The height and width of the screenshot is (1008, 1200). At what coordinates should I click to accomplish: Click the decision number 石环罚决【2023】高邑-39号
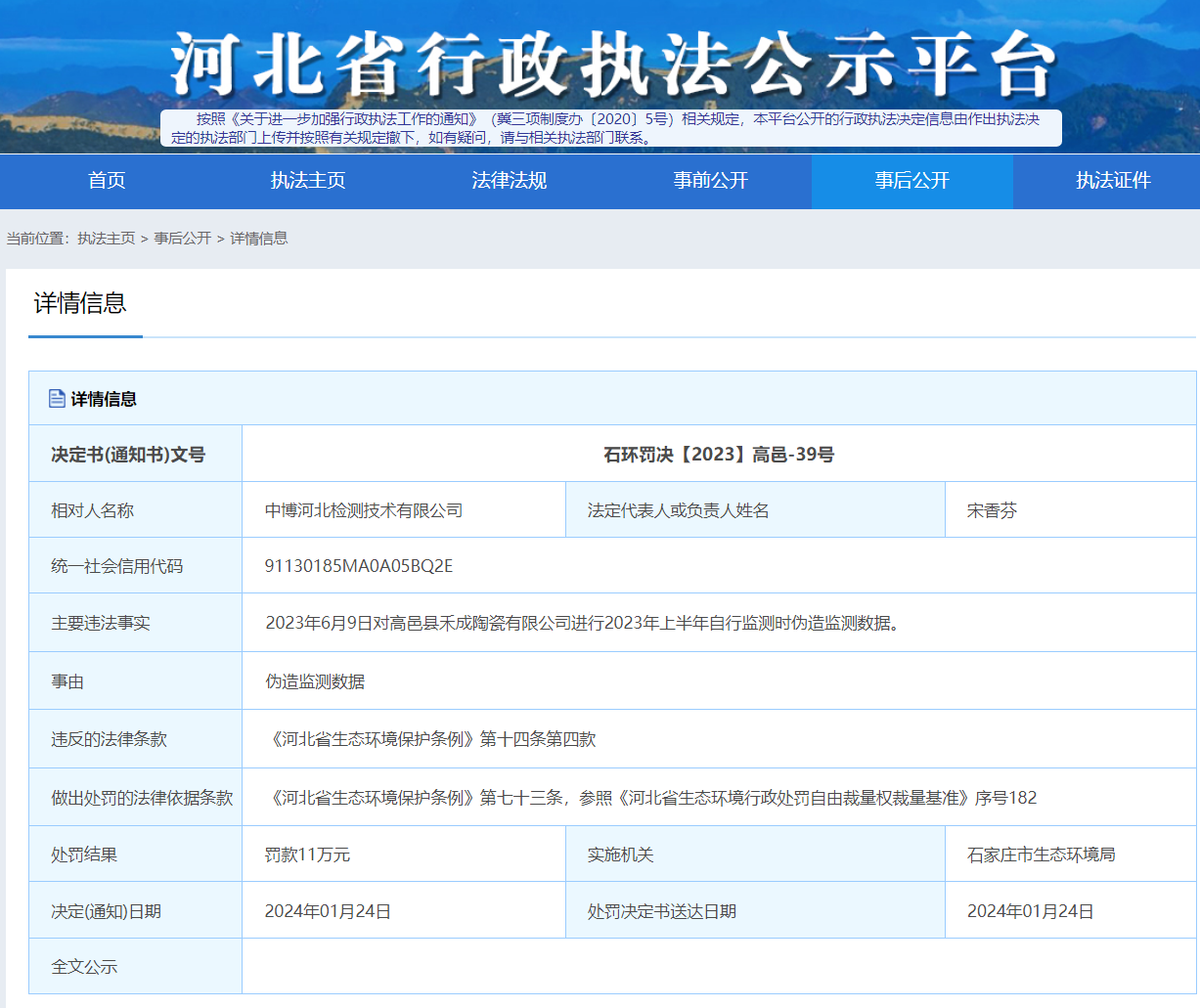[719, 455]
